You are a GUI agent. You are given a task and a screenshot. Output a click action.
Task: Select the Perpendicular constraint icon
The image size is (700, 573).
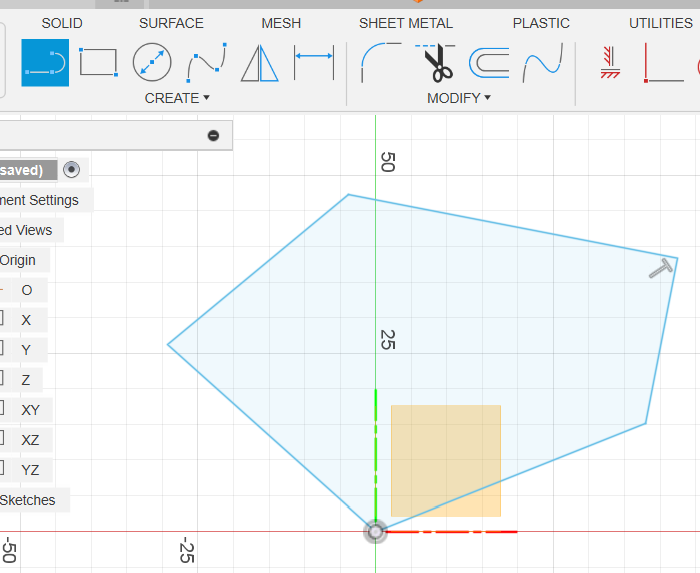click(x=664, y=62)
